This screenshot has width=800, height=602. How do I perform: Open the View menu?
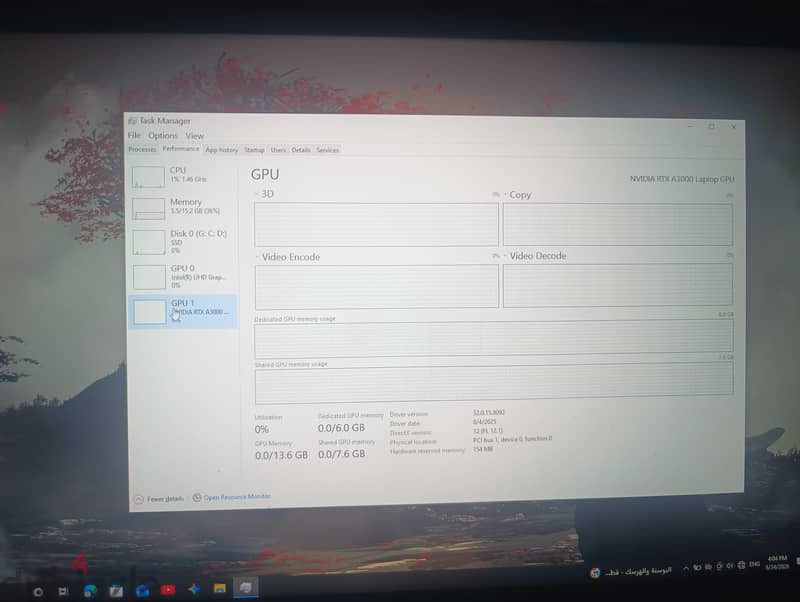[194, 136]
